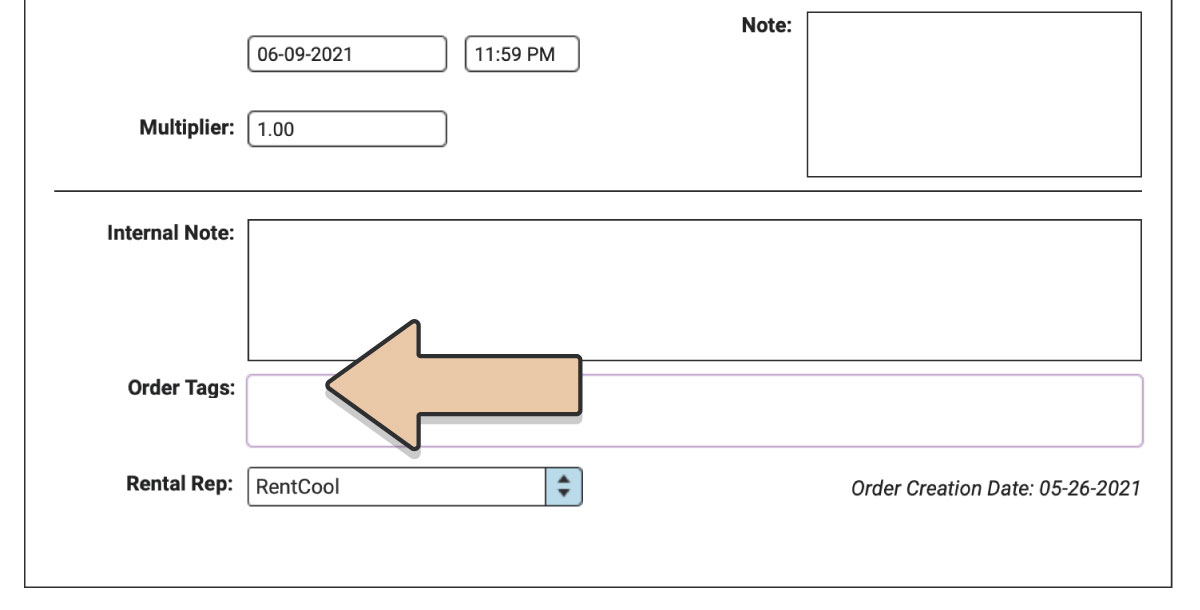
Task: Click the horizontal divider above Internal Note
Action: [x=597, y=190]
